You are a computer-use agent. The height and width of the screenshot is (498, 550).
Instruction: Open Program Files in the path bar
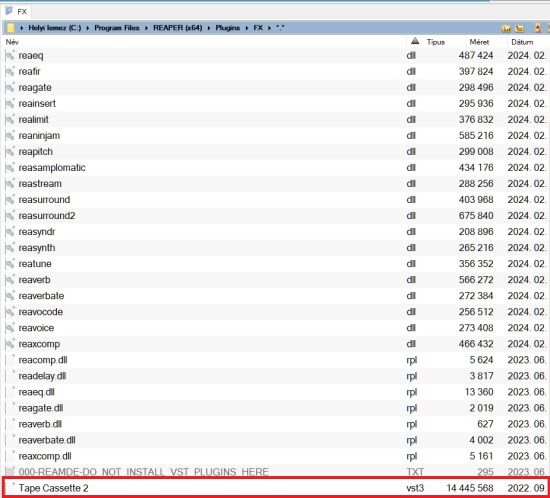117,28
